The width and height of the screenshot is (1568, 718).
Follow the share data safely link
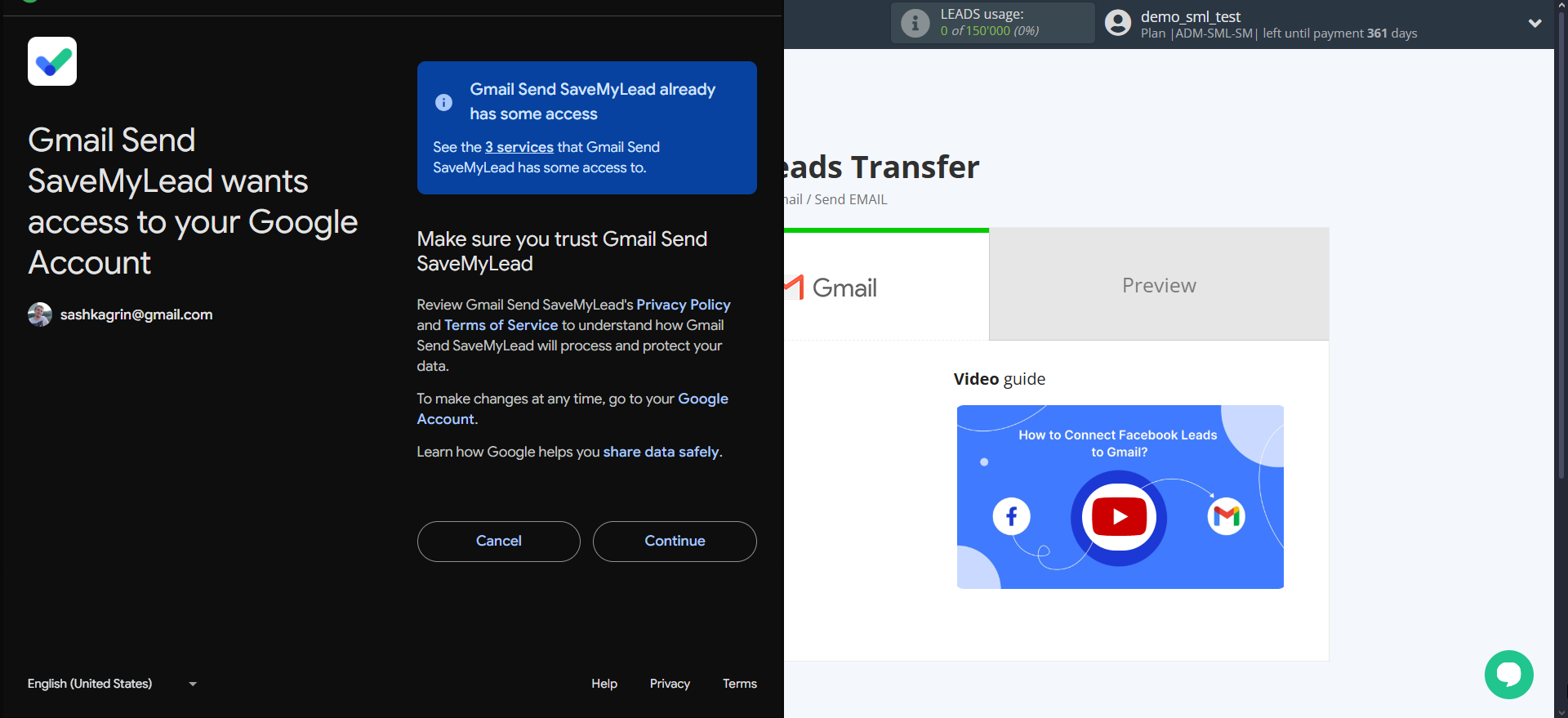pyautogui.click(x=661, y=452)
